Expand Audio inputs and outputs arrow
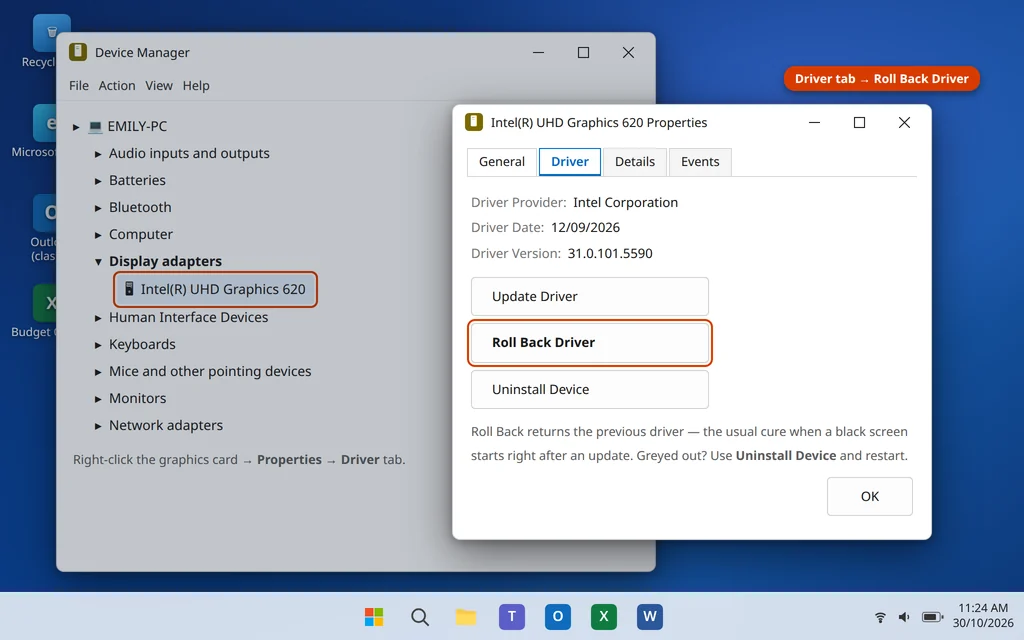Screen dimensions: 1024x640 point(98,153)
